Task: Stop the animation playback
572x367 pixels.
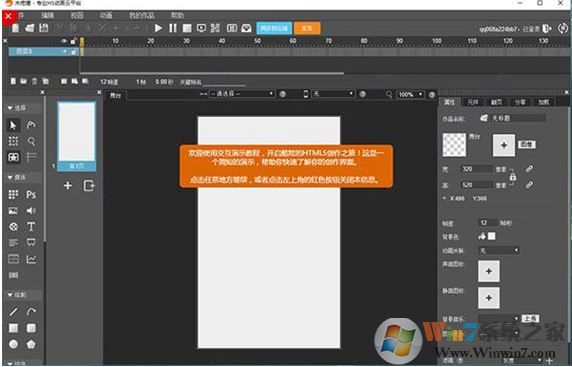Action: tap(187, 28)
